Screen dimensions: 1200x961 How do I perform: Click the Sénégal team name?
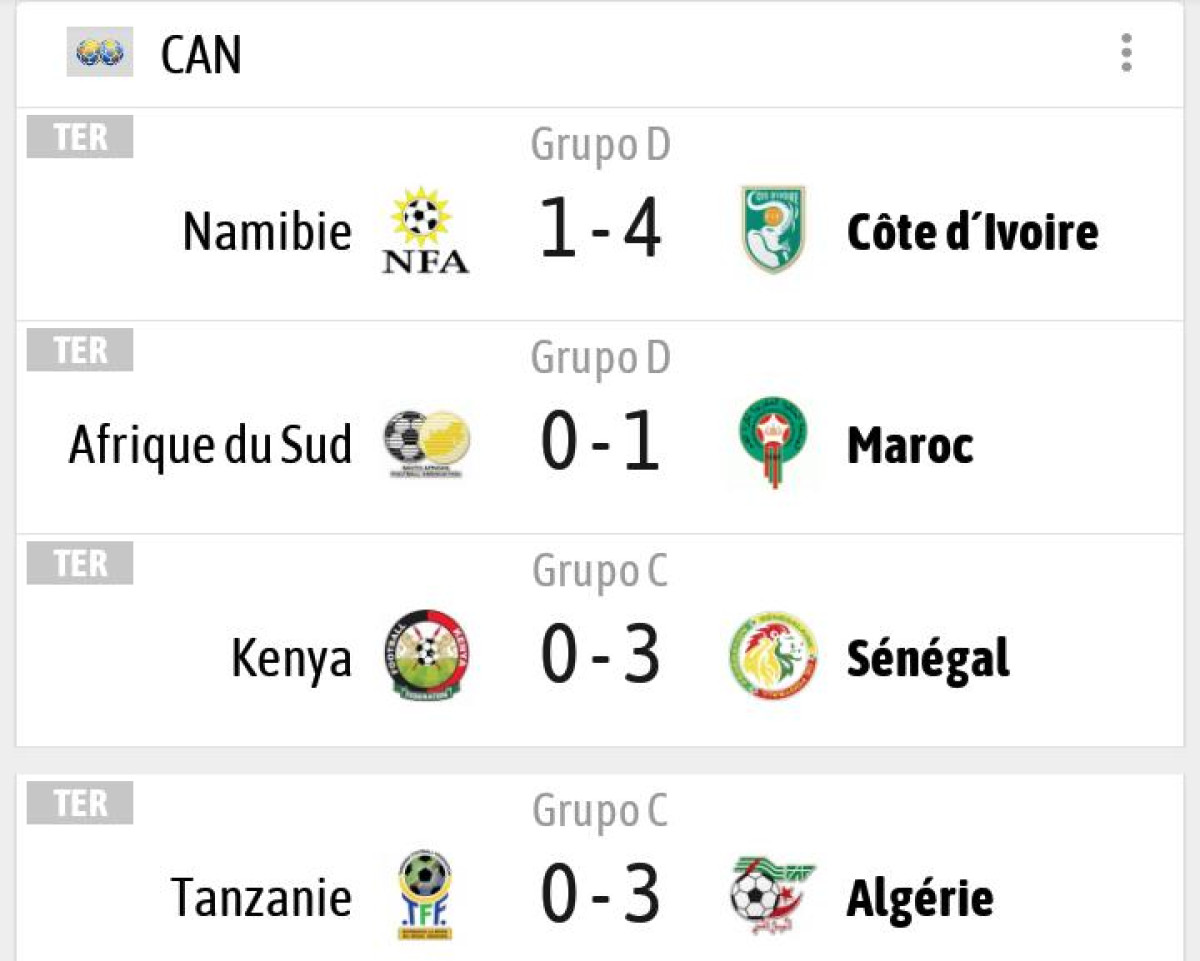(925, 656)
